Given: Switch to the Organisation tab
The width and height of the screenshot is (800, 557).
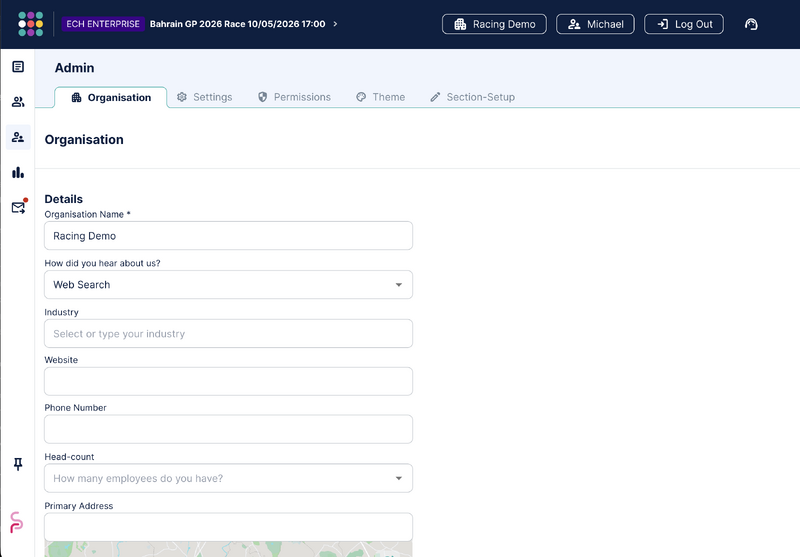Looking at the screenshot, I should pos(111,97).
